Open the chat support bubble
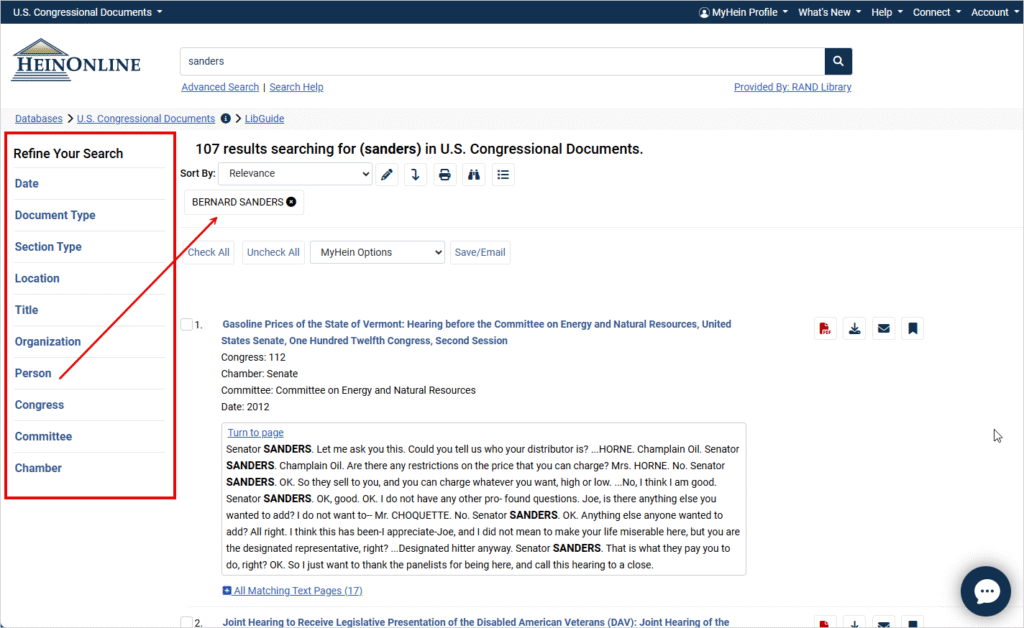1024x628 pixels. 985,591
